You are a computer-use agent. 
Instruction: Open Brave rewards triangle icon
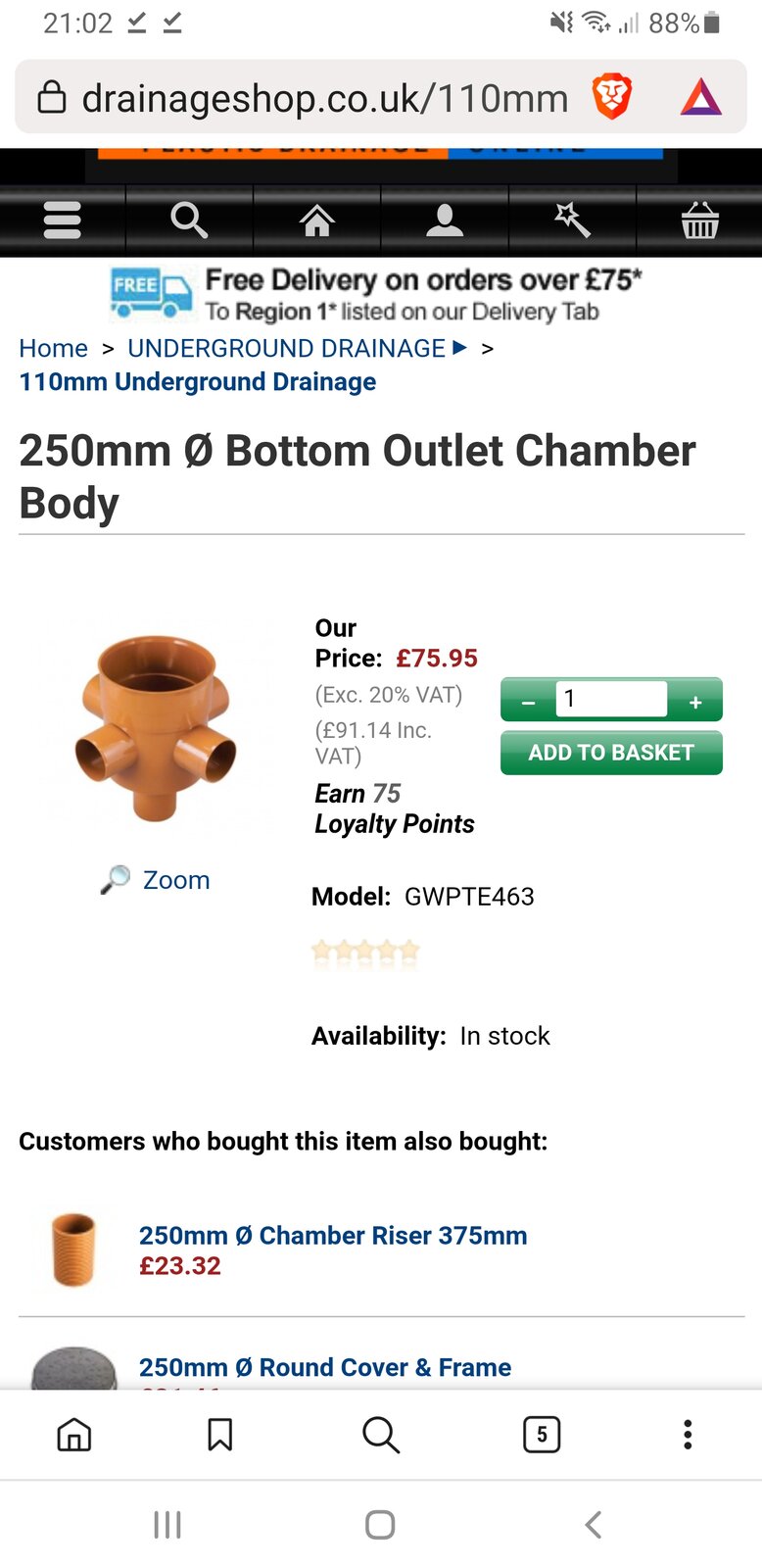point(701,98)
